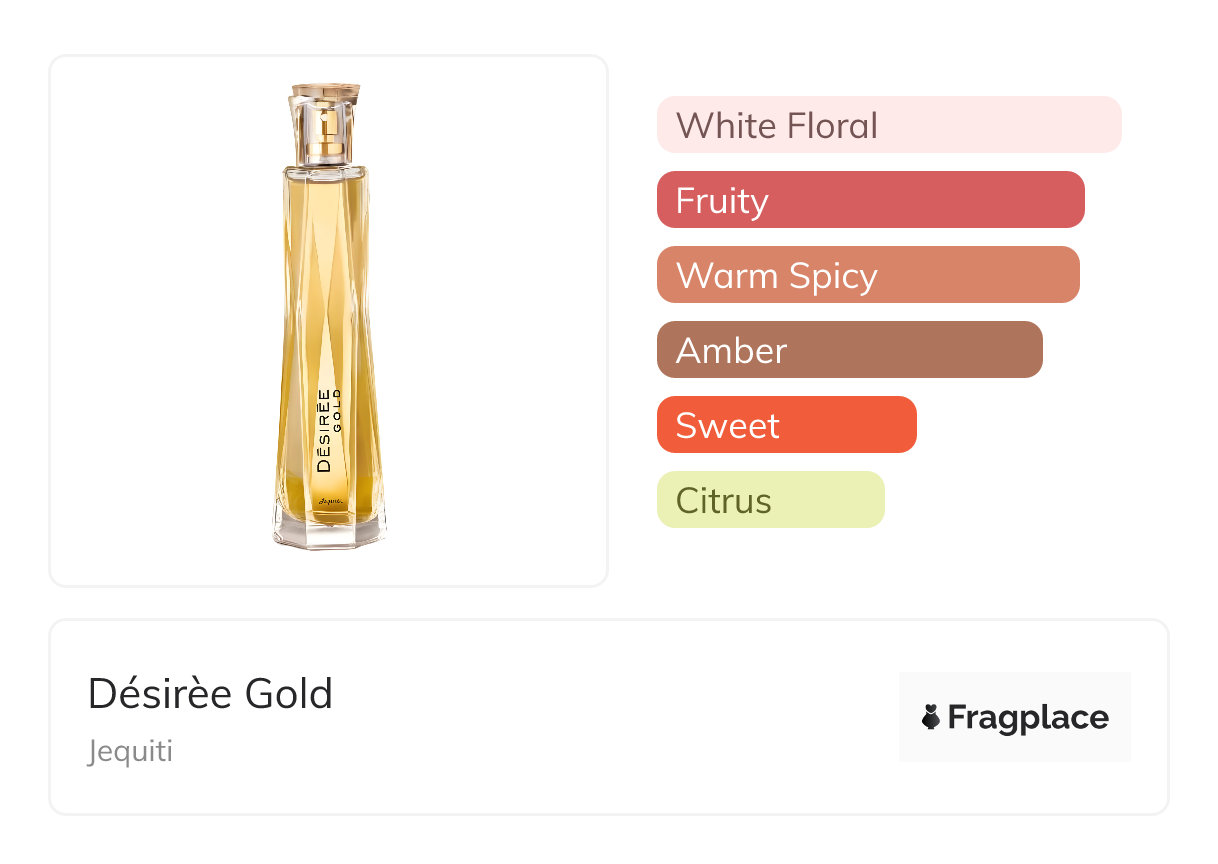Open the Désirèe Gold fragrance title
The height and width of the screenshot is (864, 1218).
click(210, 694)
